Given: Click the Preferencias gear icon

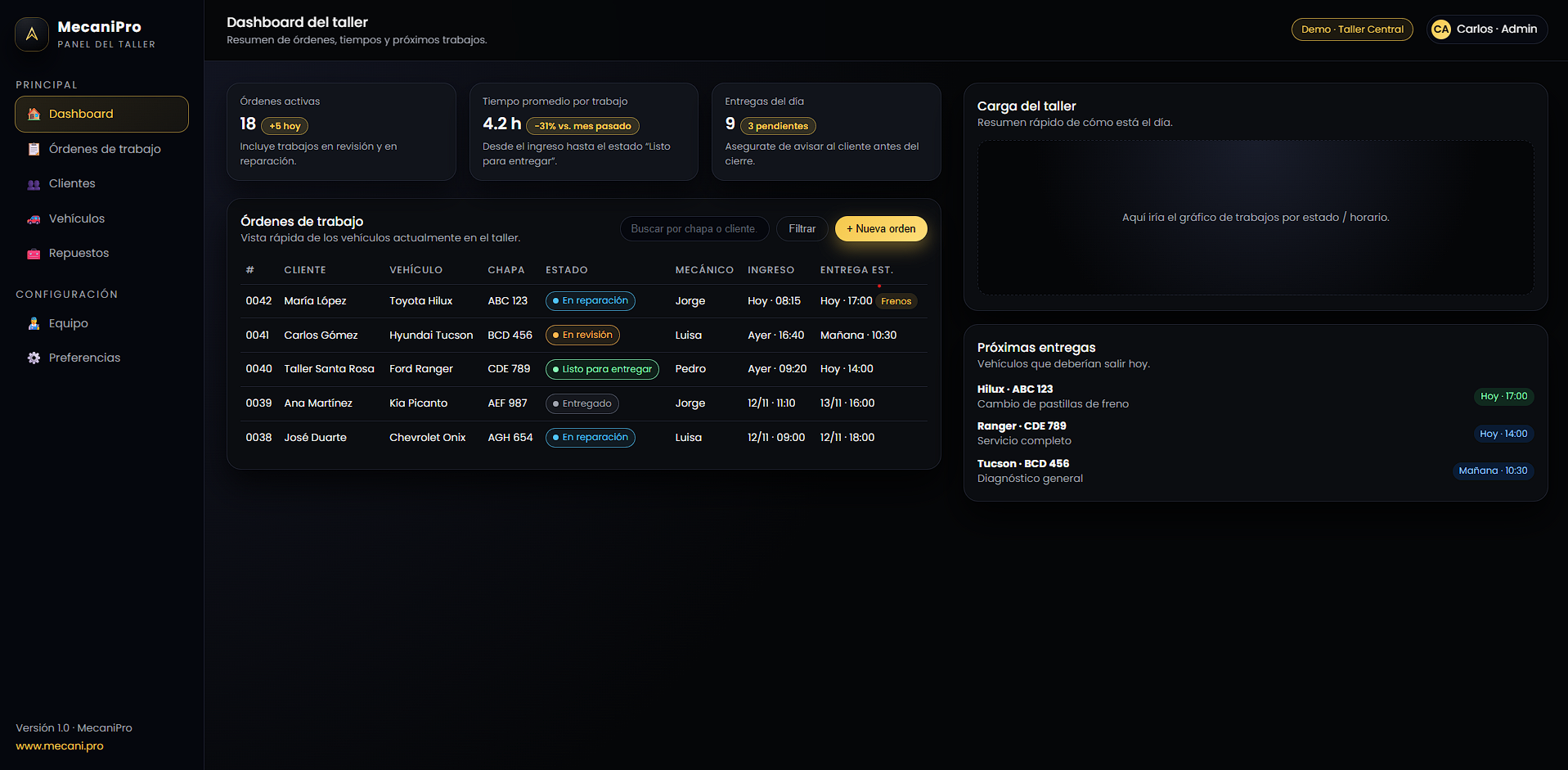Looking at the screenshot, I should [x=34, y=358].
